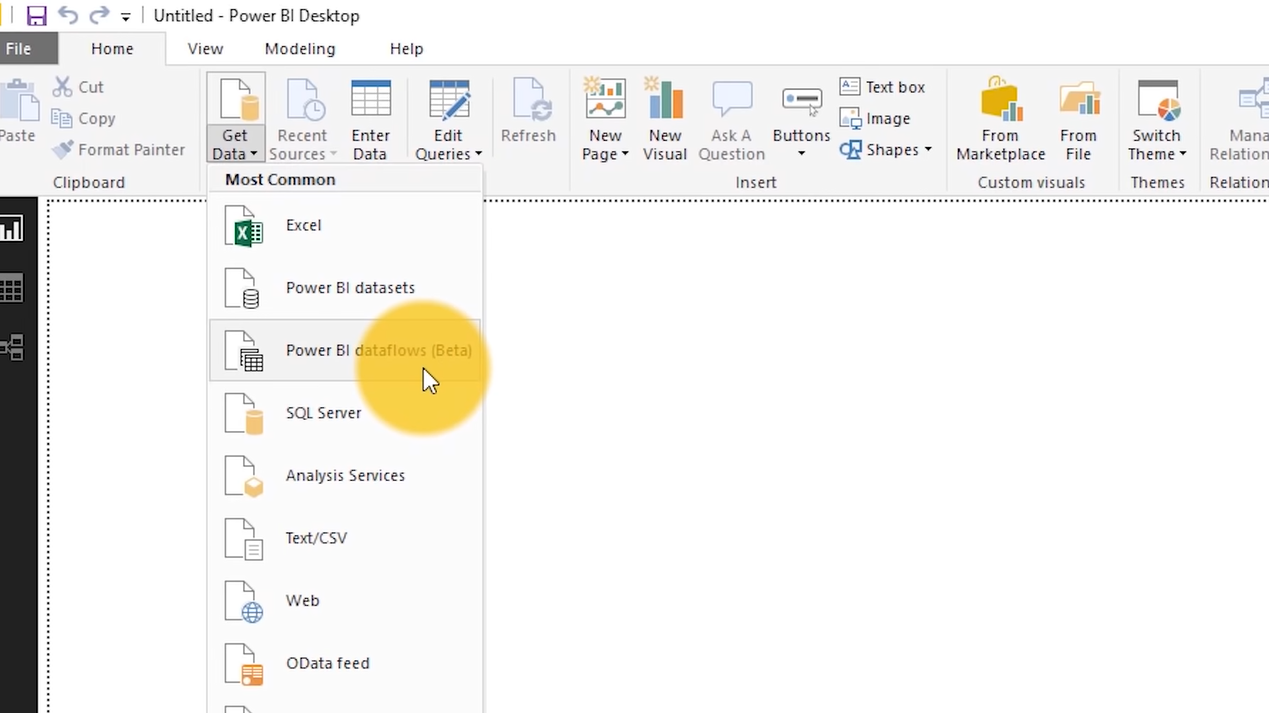Click the Save icon in title bar

[36, 16]
